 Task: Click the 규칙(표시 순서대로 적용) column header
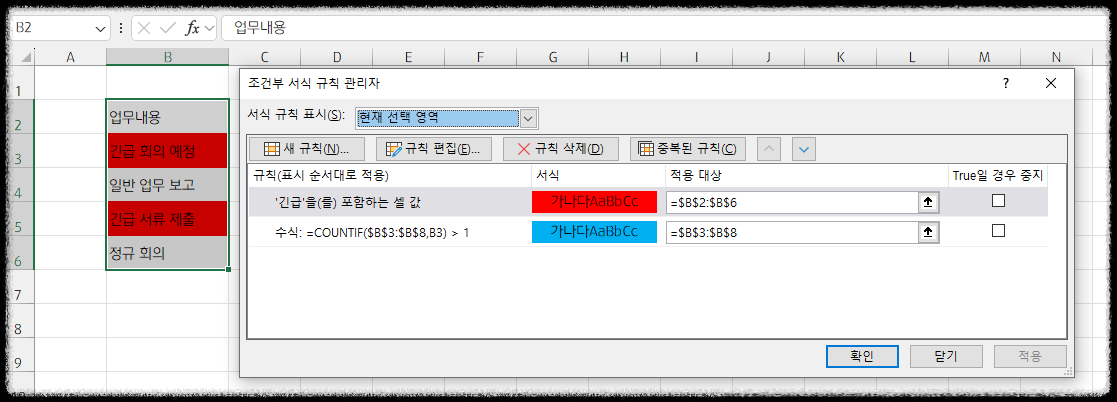pos(390,175)
